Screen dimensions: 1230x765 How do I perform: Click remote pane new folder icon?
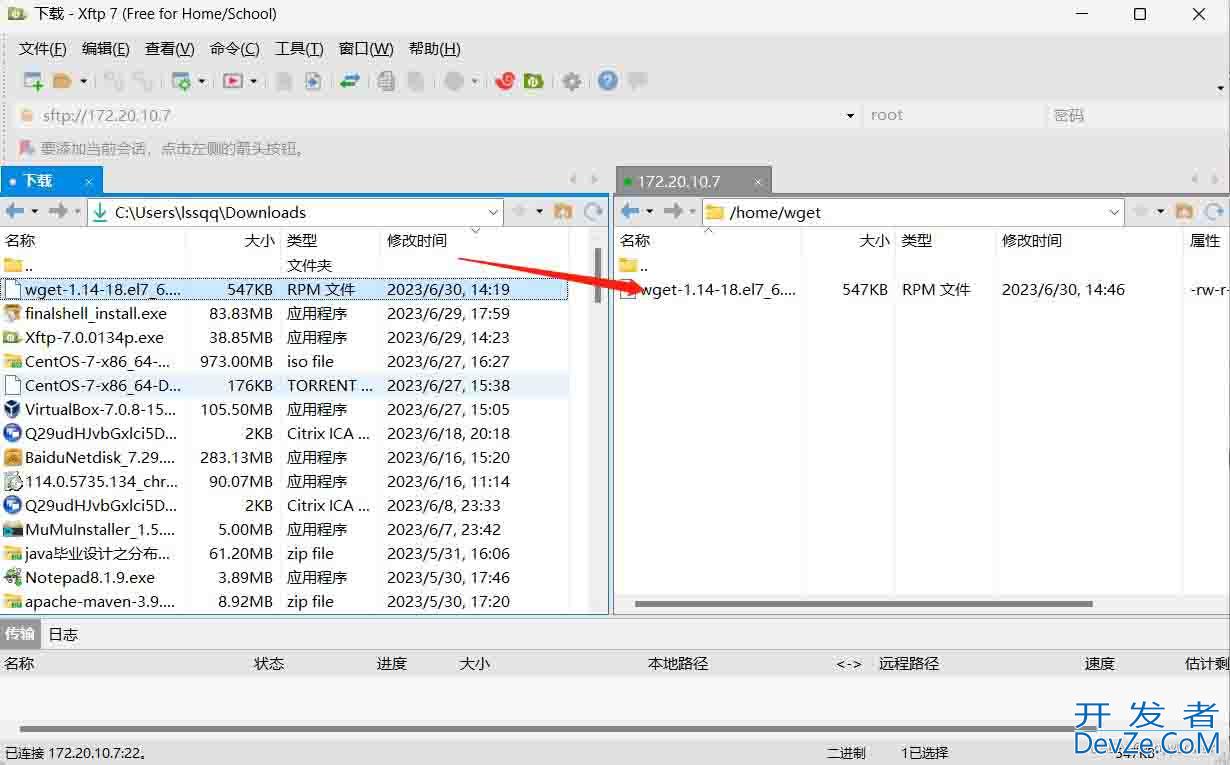(1184, 211)
